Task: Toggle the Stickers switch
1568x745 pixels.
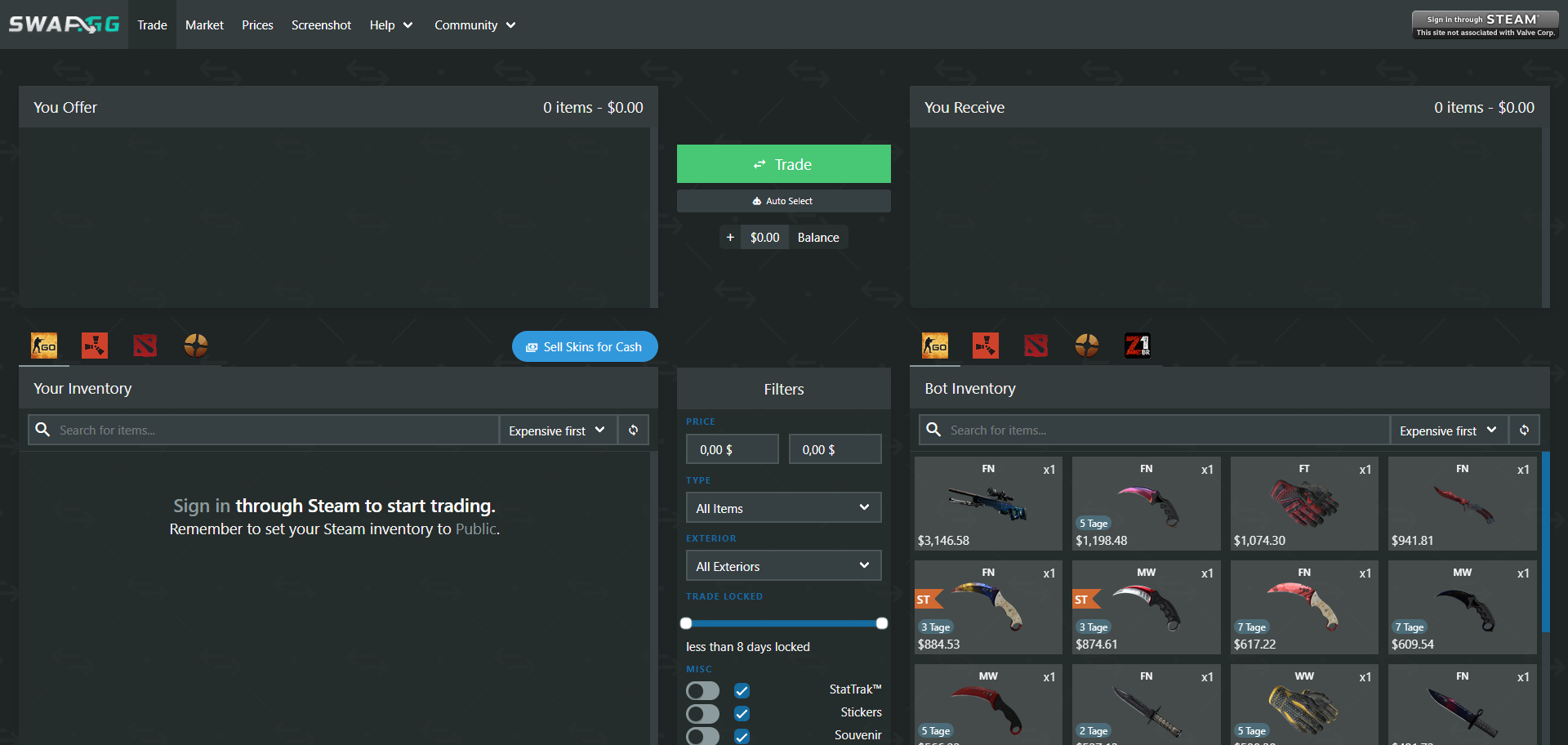Action: 703,713
